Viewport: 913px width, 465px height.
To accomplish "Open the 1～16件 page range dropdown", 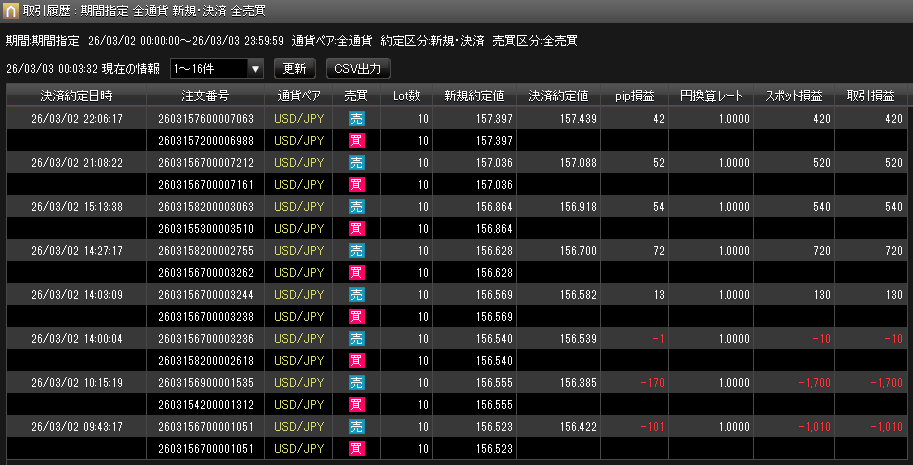I will click(208, 69).
